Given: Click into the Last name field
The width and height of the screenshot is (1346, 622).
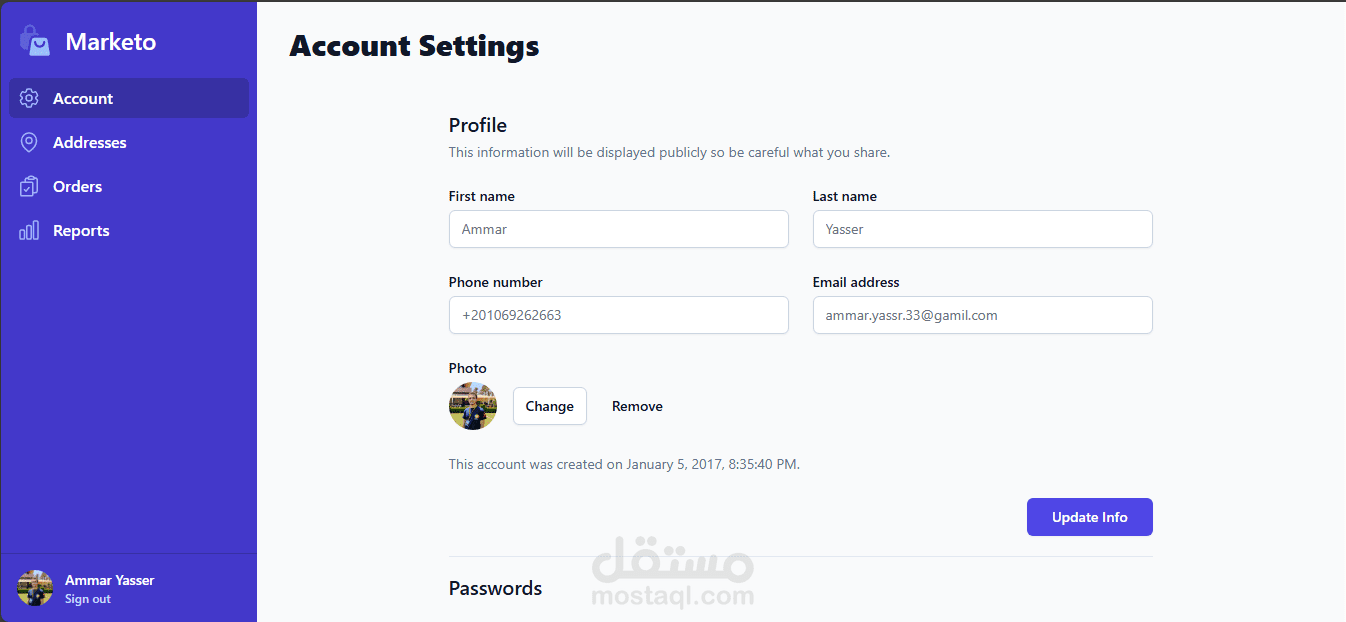Looking at the screenshot, I should (x=982, y=229).
